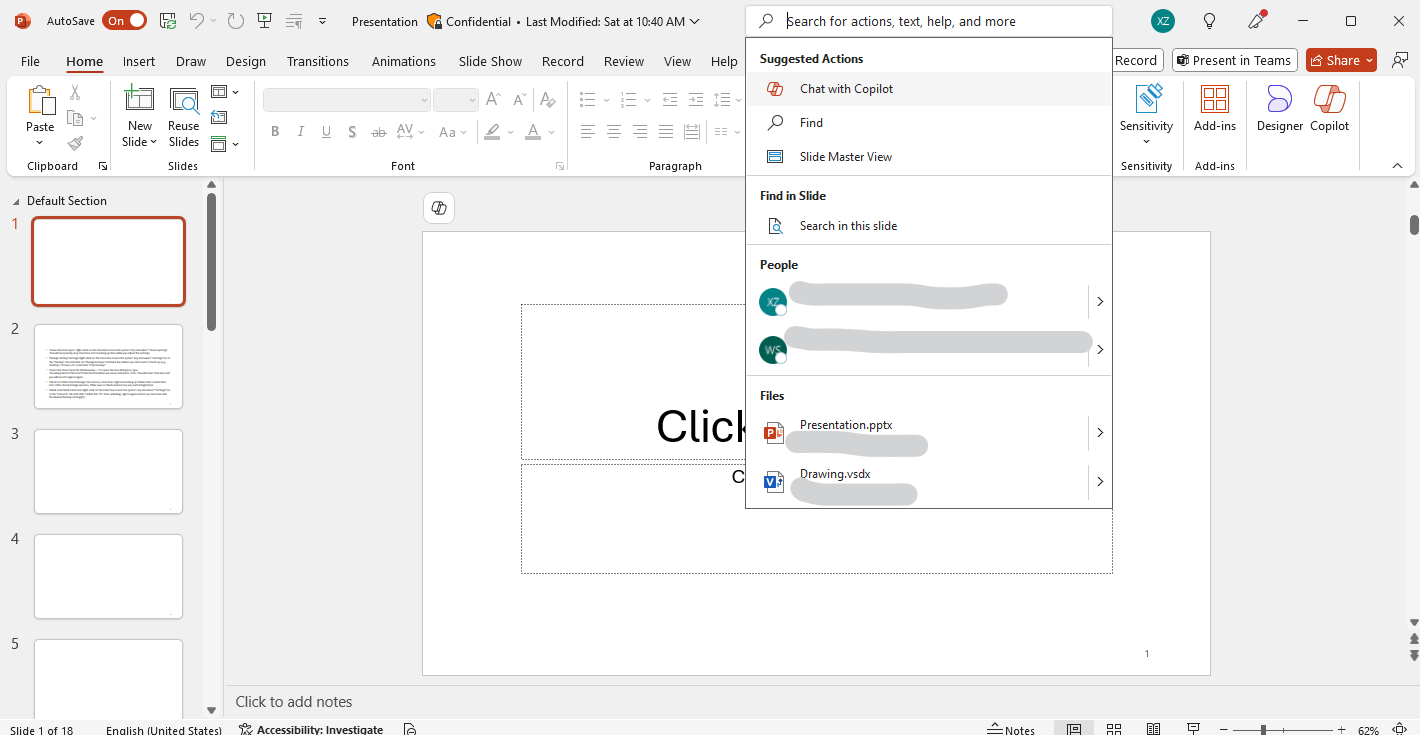Open the Sensitivity dropdown

click(1146, 114)
